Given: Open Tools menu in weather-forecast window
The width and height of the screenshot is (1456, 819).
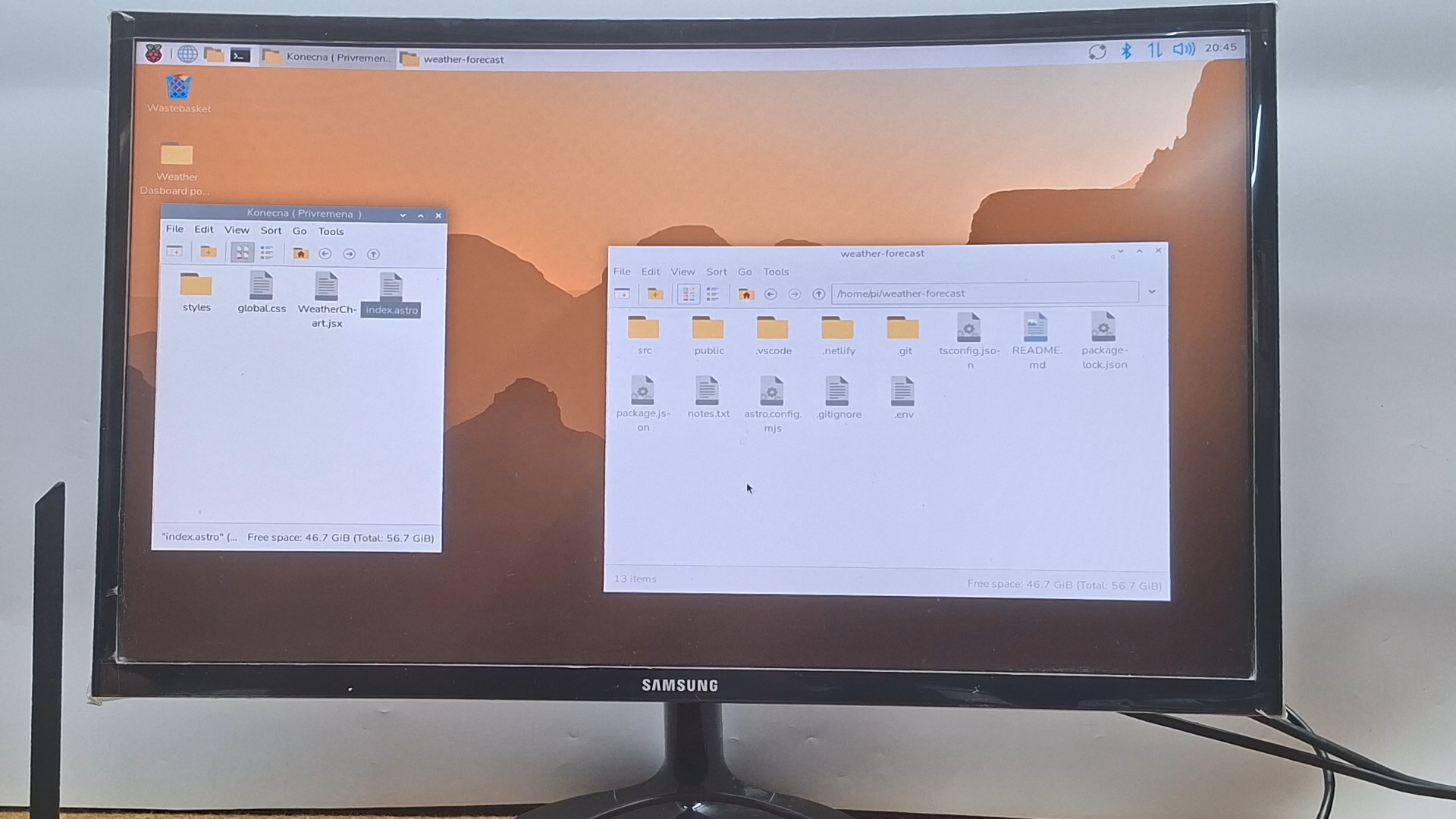Looking at the screenshot, I should (x=776, y=271).
